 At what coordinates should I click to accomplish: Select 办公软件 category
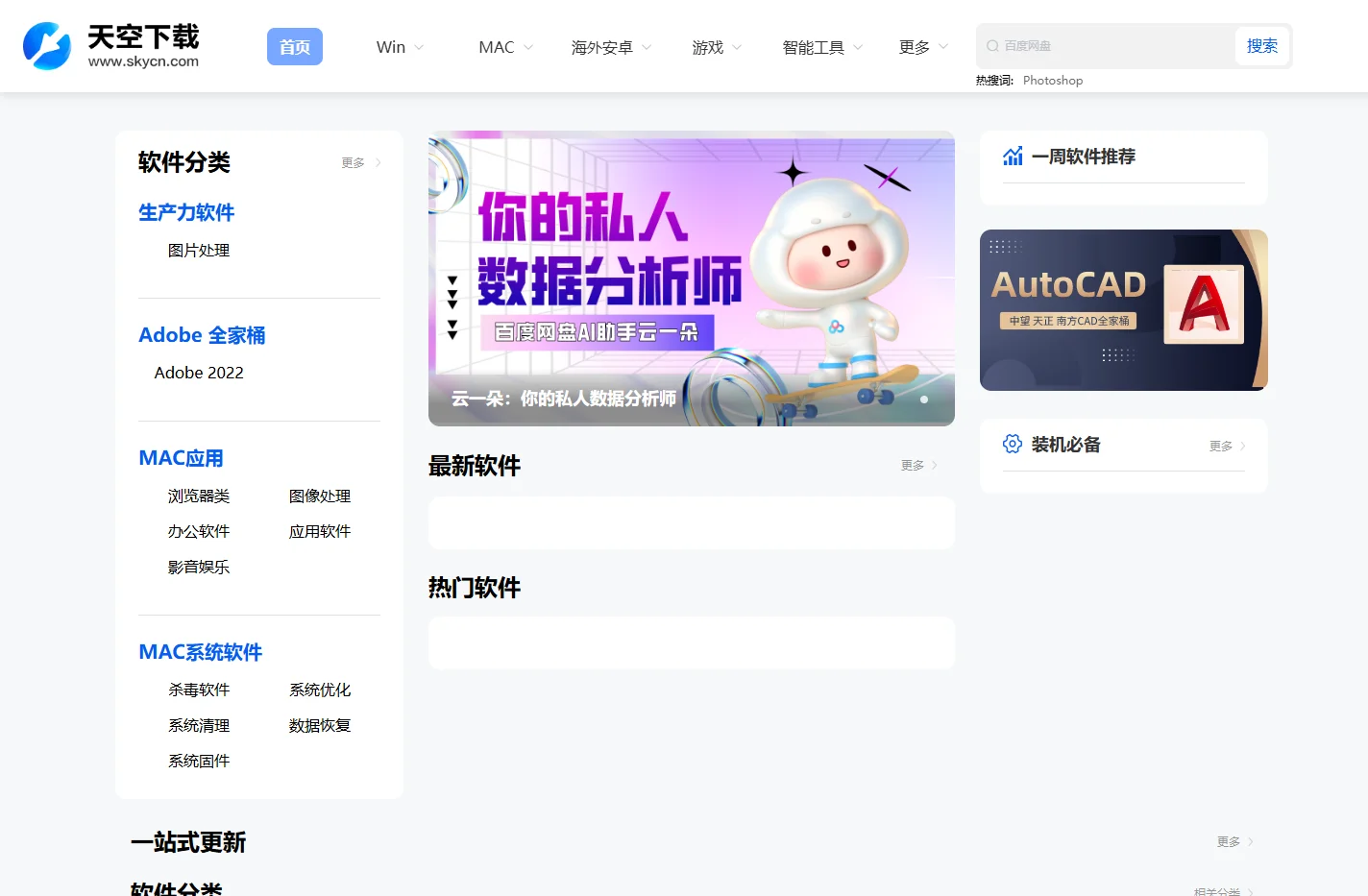click(x=199, y=531)
